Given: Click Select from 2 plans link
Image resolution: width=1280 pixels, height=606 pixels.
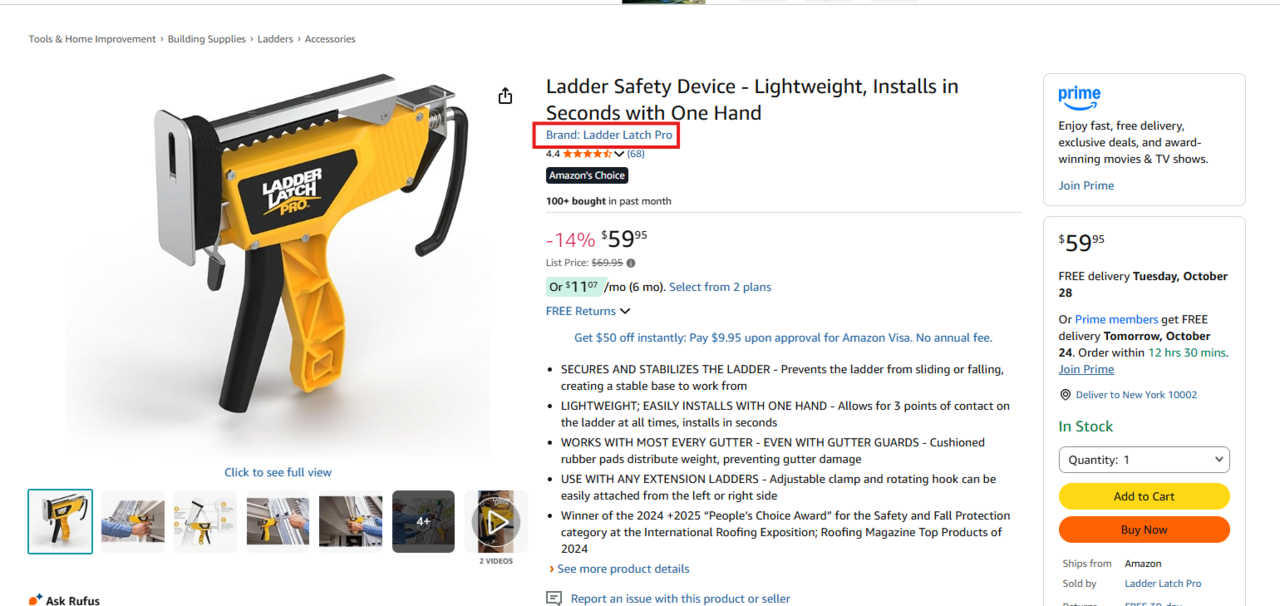Looking at the screenshot, I should (x=720, y=287).
